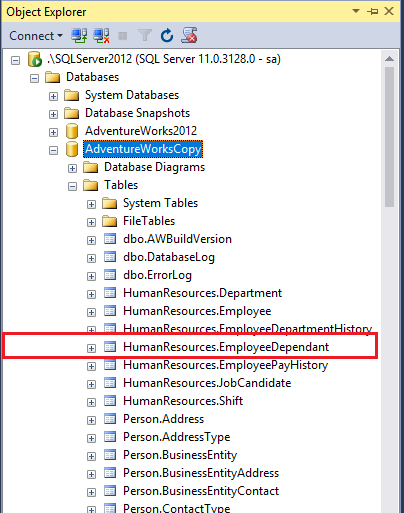Click the vertical scrollbar thumb
Image resolution: width=404 pixels, height=513 pixels.
[389, 137]
